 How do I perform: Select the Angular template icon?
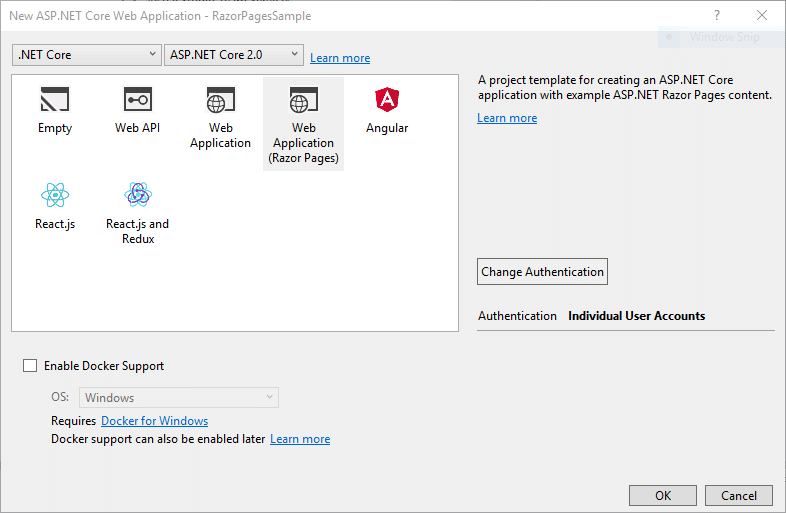[x=387, y=99]
